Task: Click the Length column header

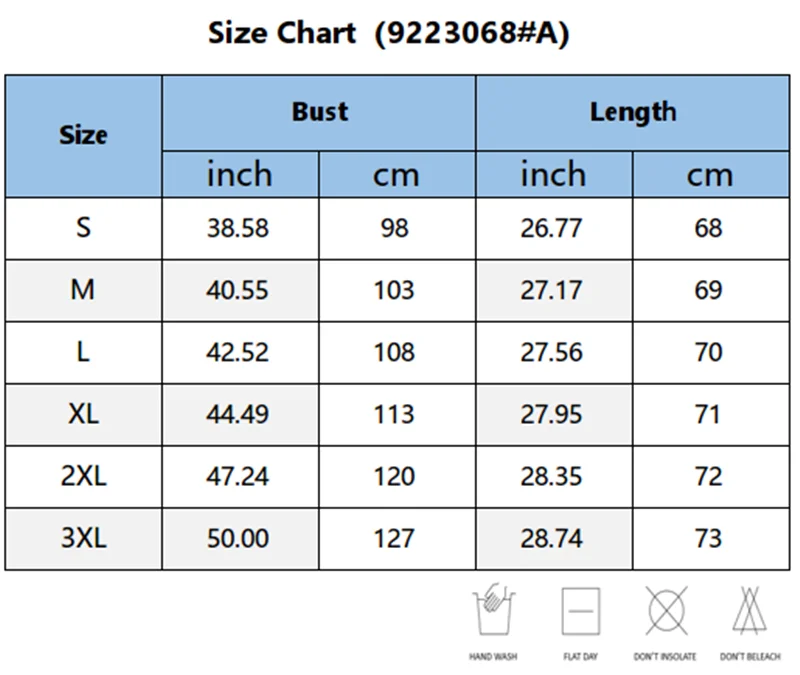Action: point(633,113)
